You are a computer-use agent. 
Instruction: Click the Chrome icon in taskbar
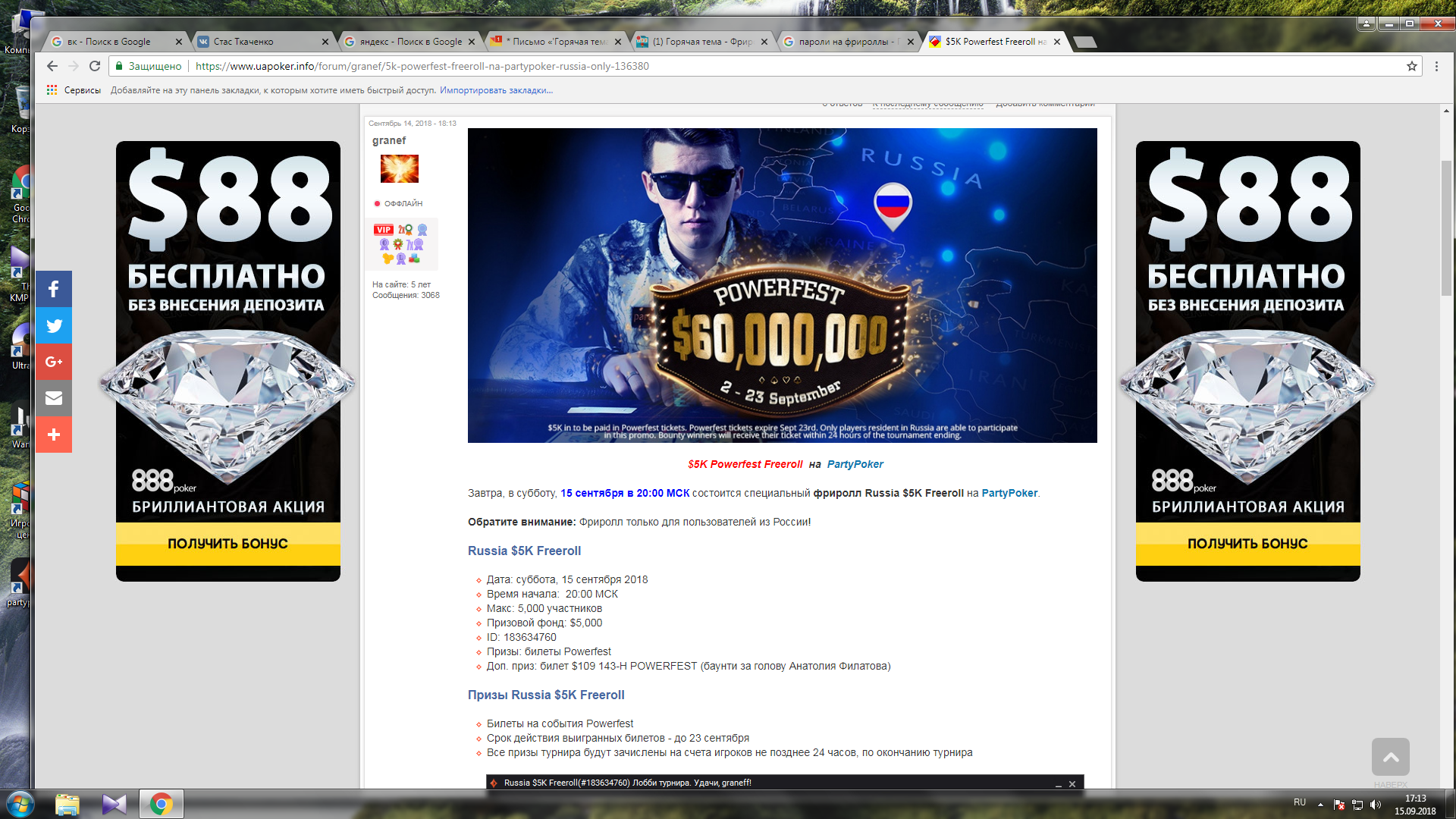tap(161, 804)
